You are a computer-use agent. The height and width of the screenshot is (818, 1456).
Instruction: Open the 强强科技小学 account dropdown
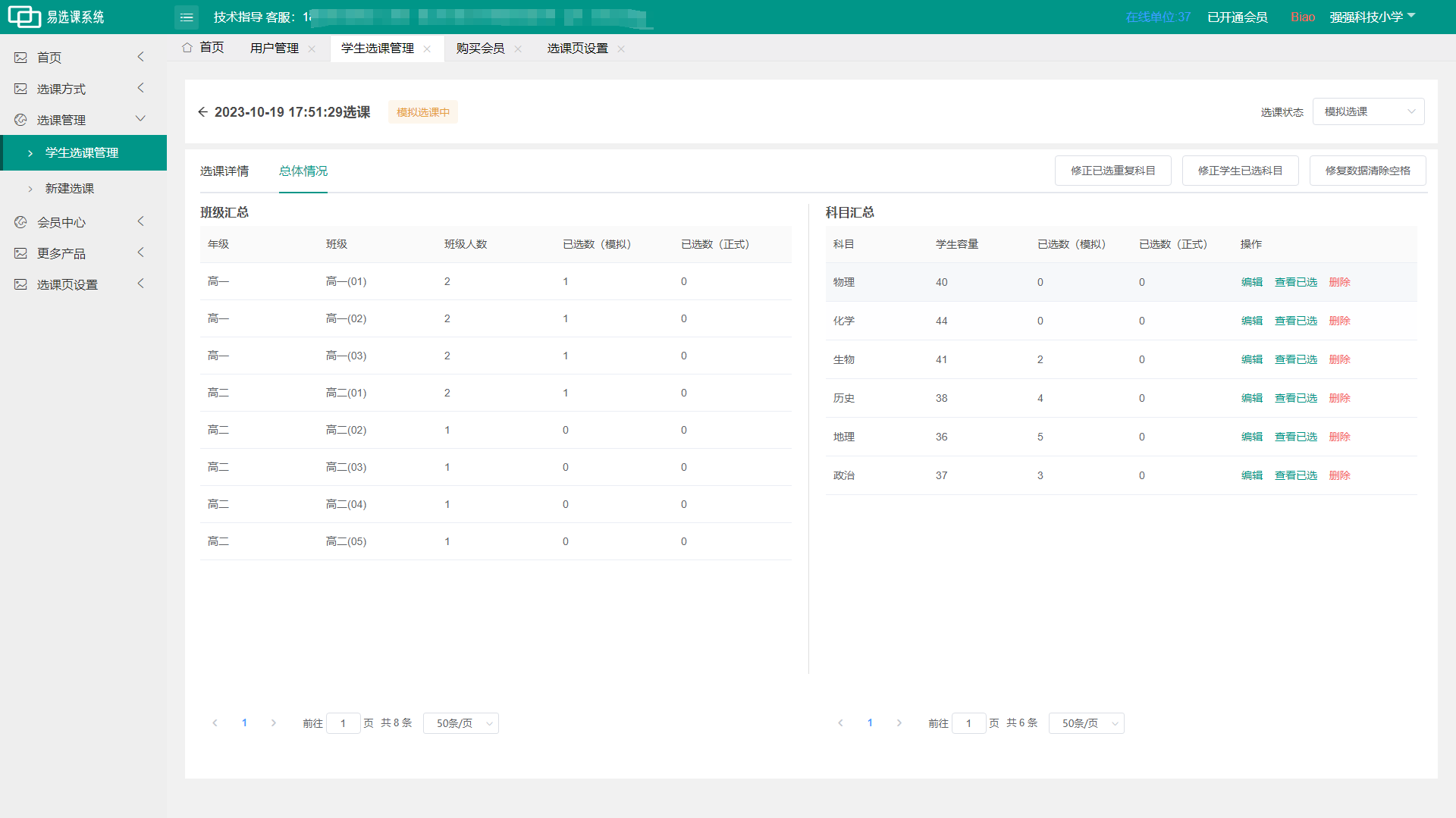[x=1372, y=17]
